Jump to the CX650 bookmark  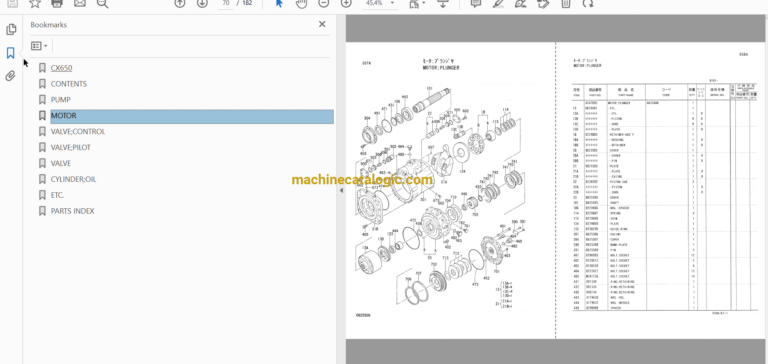(61, 68)
